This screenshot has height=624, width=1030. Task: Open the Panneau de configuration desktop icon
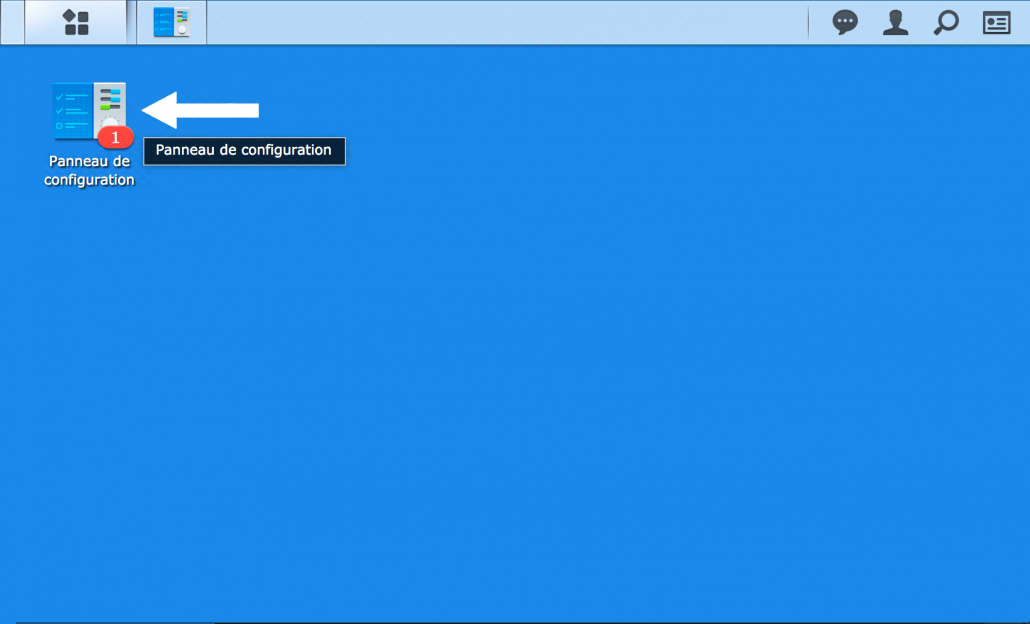[89, 112]
